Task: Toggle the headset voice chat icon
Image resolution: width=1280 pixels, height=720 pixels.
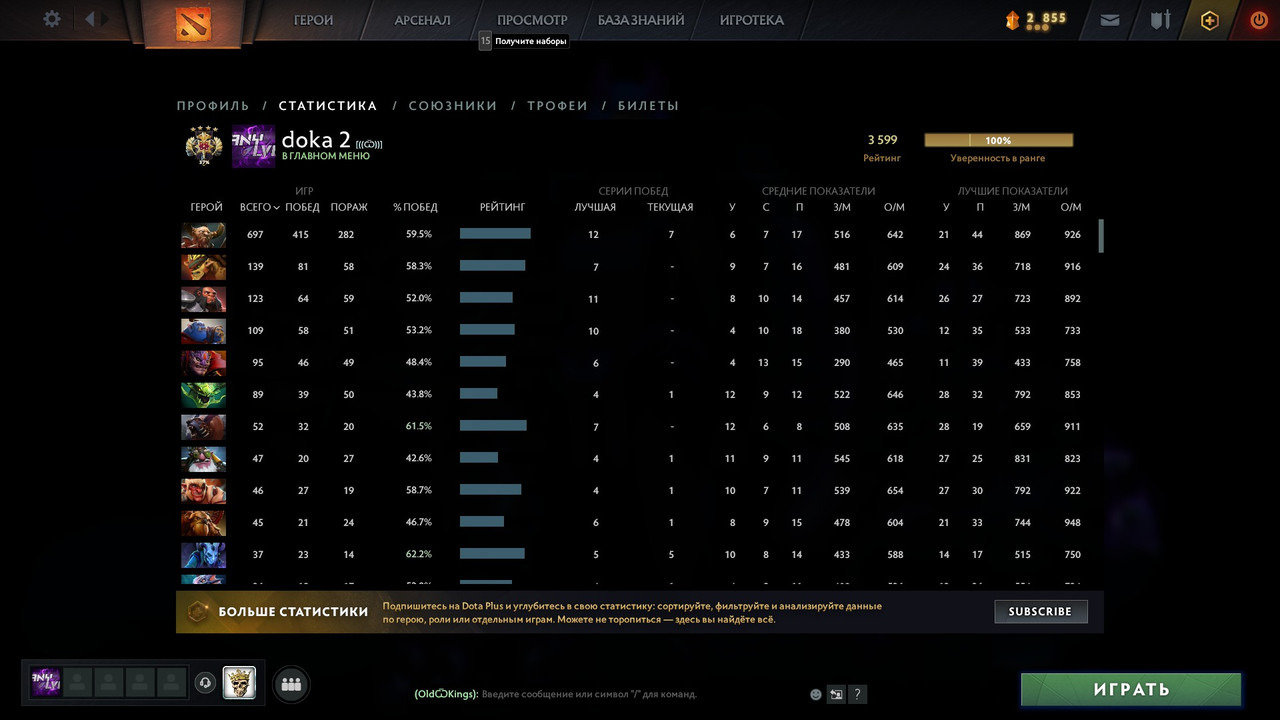Action: [x=205, y=683]
